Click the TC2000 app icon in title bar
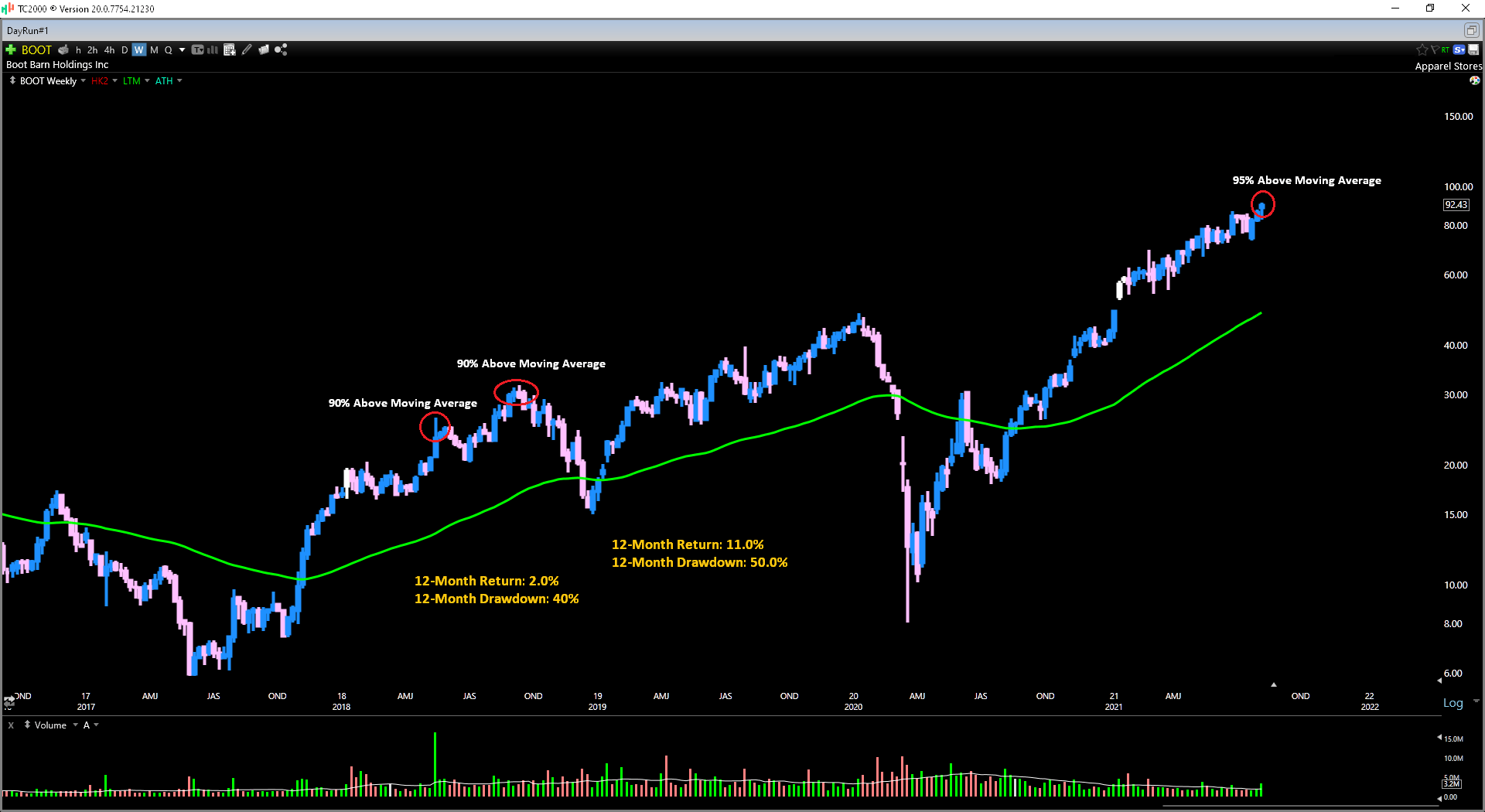 [8, 9]
